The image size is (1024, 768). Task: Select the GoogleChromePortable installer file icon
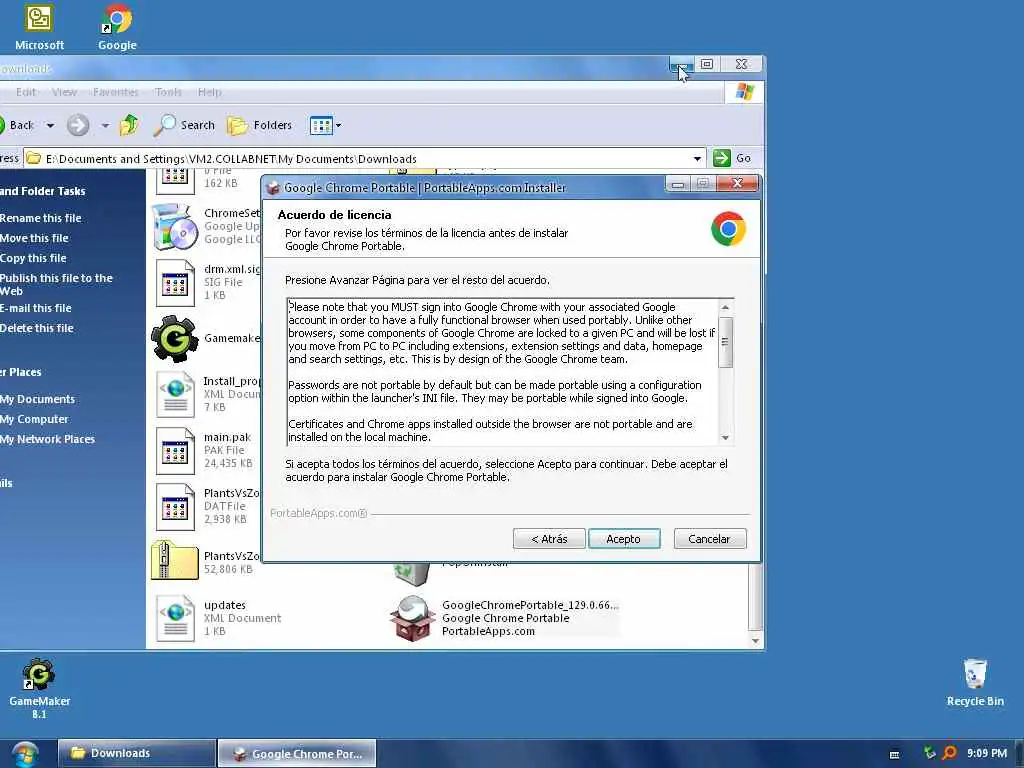click(413, 618)
